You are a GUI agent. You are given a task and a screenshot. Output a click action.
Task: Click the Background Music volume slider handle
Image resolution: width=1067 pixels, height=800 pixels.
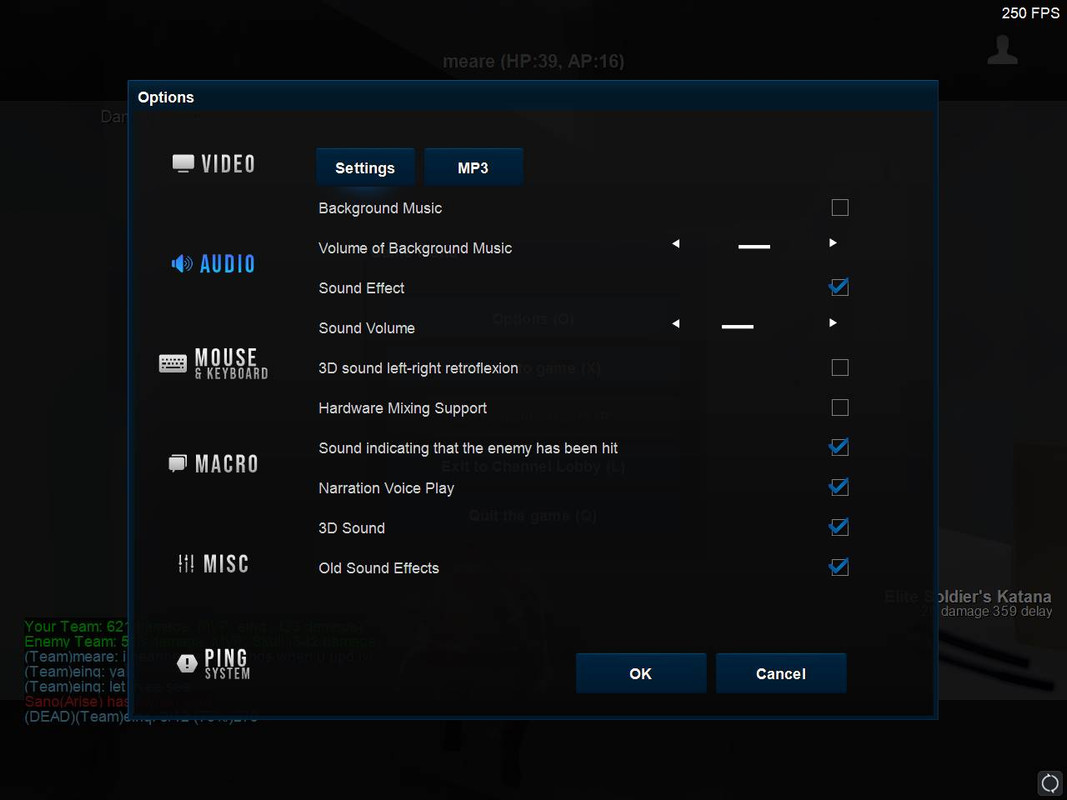click(754, 246)
